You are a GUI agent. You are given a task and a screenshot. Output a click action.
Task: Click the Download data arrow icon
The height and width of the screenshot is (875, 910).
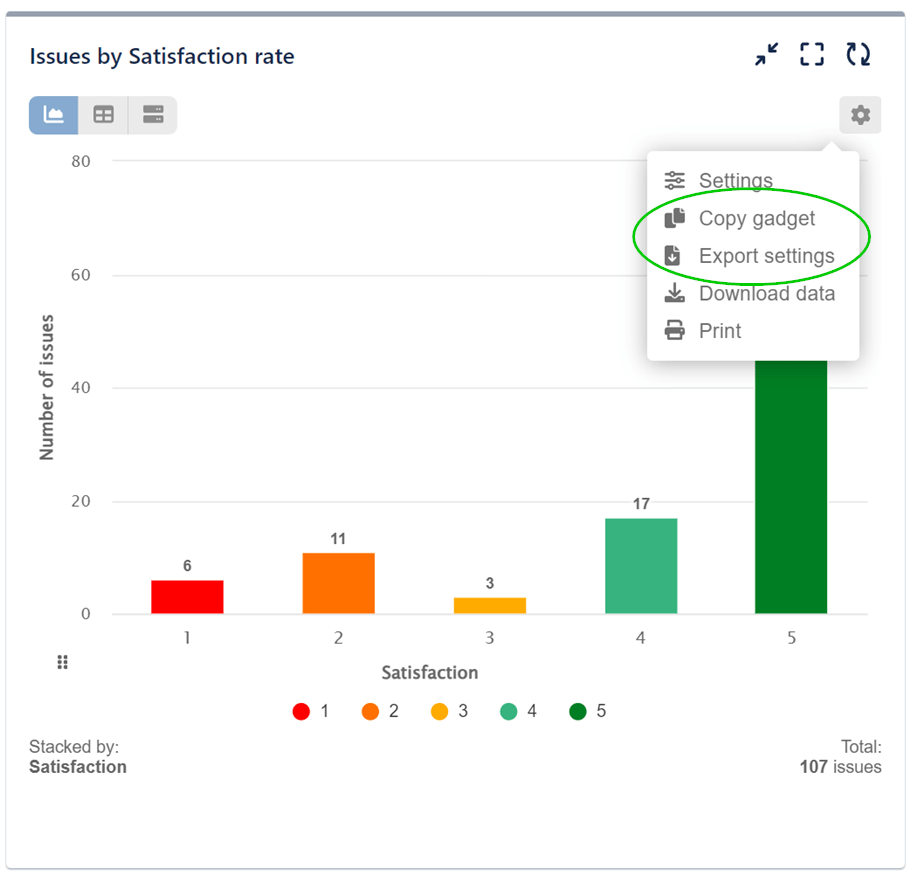coord(674,293)
